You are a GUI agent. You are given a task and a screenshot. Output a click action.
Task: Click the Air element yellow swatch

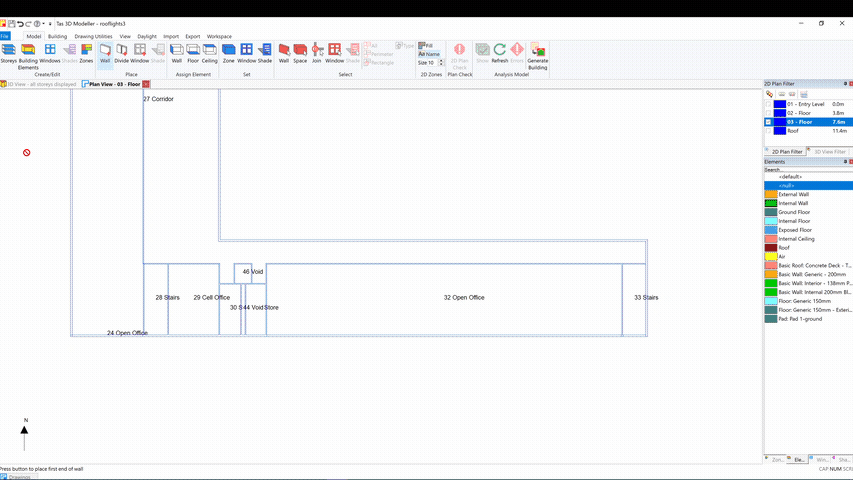click(x=771, y=256)
